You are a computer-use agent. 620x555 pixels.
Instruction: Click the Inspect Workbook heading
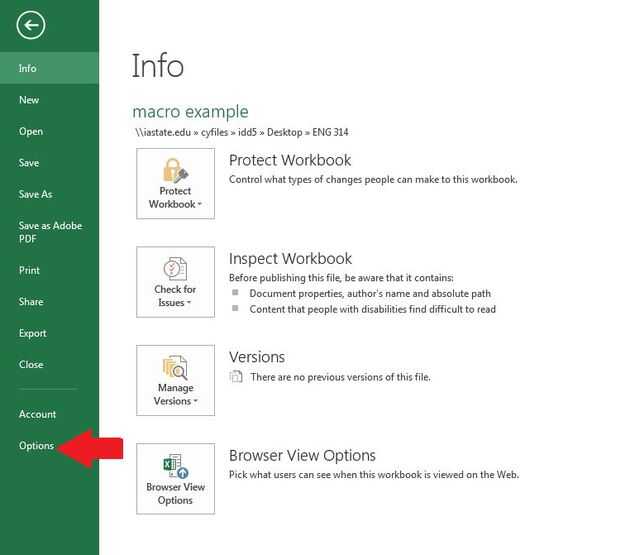point(290,259)
